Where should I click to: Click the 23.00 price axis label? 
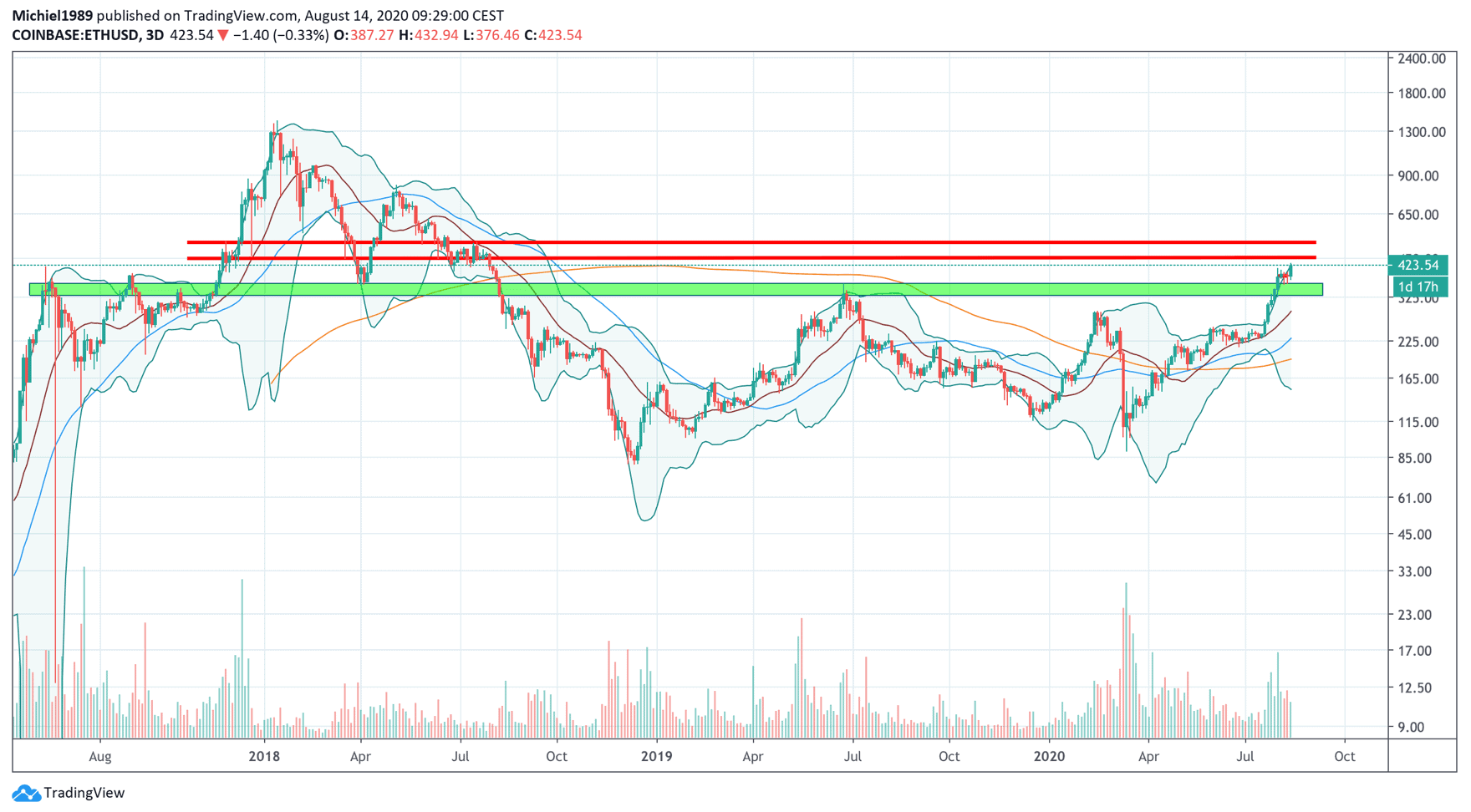(x=1415, y=615)
